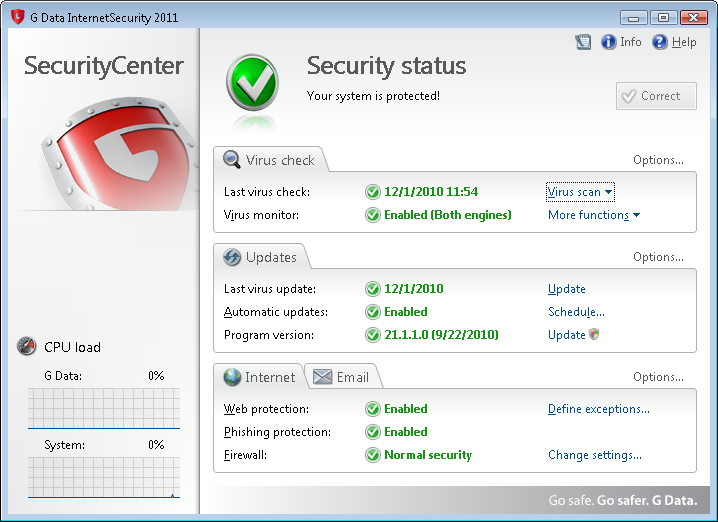Click the CPU load gauge icon
The height and width of the screenshot is (522, 718).
pyautogui.click(x=27, y=347)
